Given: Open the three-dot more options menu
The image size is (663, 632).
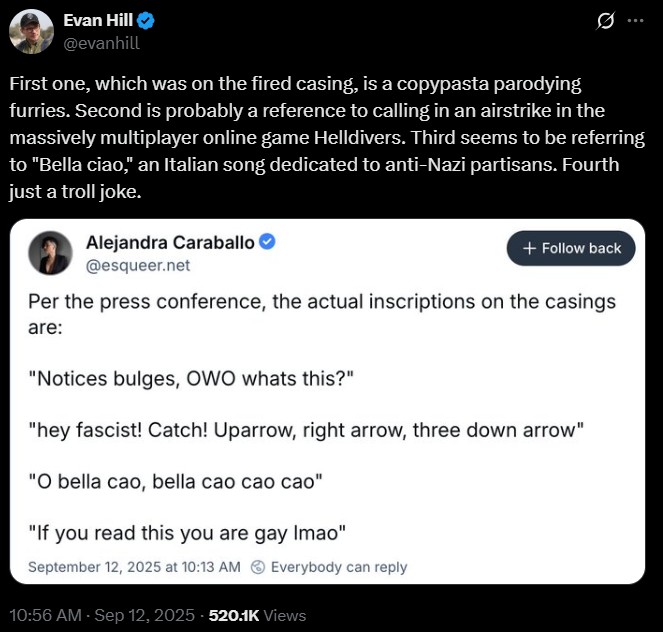Looking at the screenshot, I should pos(635,21).
